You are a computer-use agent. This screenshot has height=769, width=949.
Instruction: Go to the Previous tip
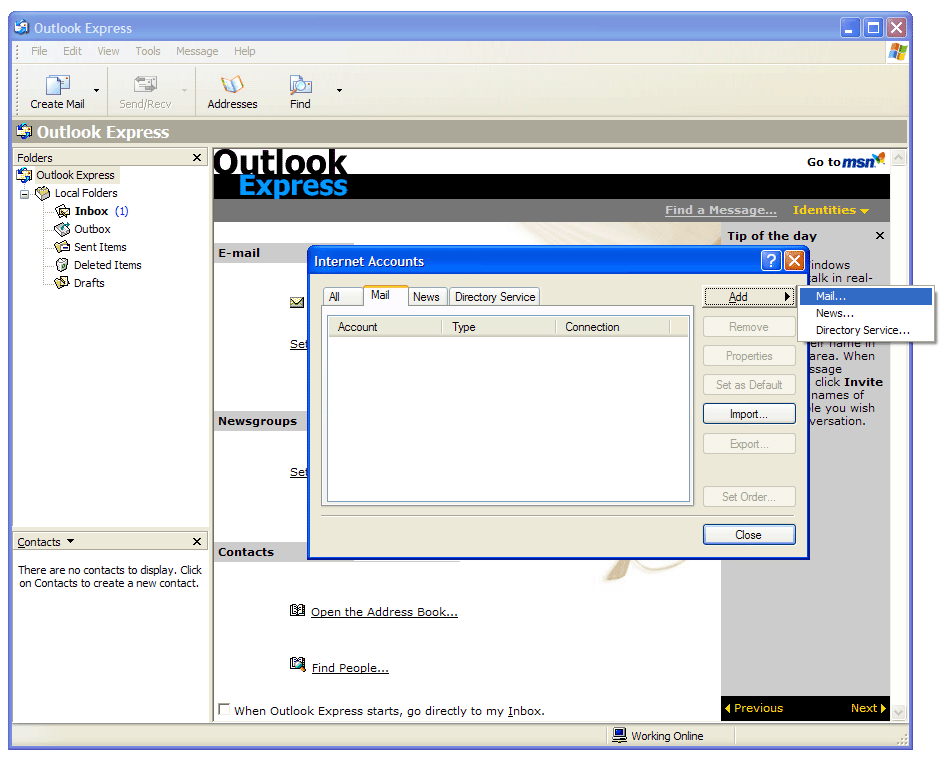(754, 708)
